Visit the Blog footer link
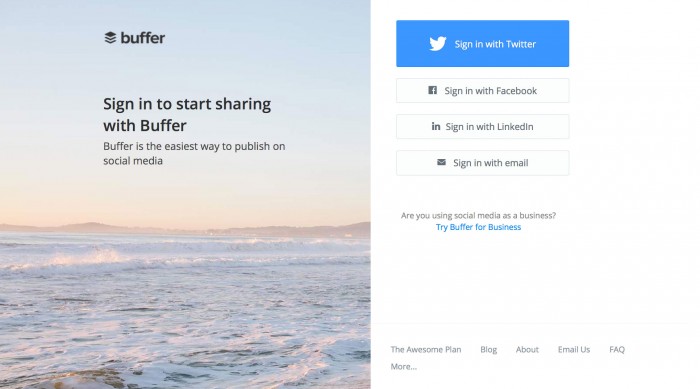This screenshot has height=389, width=700. tap(488, 349)
